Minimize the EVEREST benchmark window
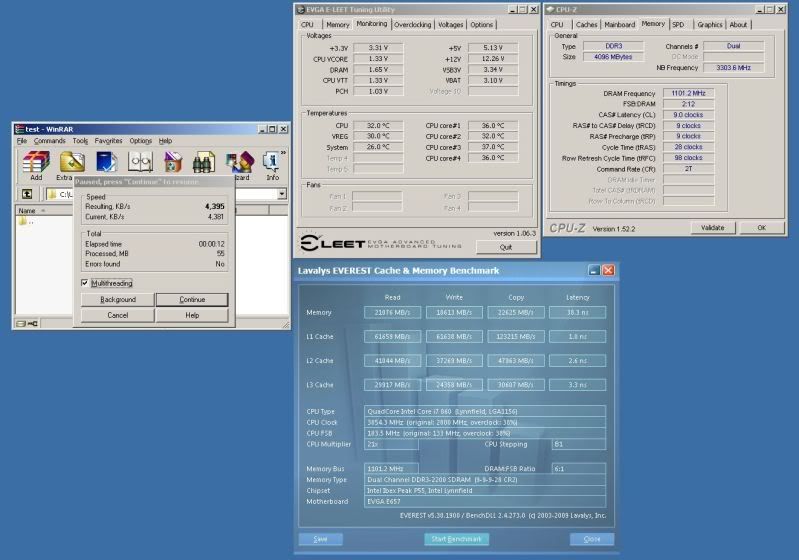Image resolution: width=799 pixels, height=560 pixels. tap(594, 270)
